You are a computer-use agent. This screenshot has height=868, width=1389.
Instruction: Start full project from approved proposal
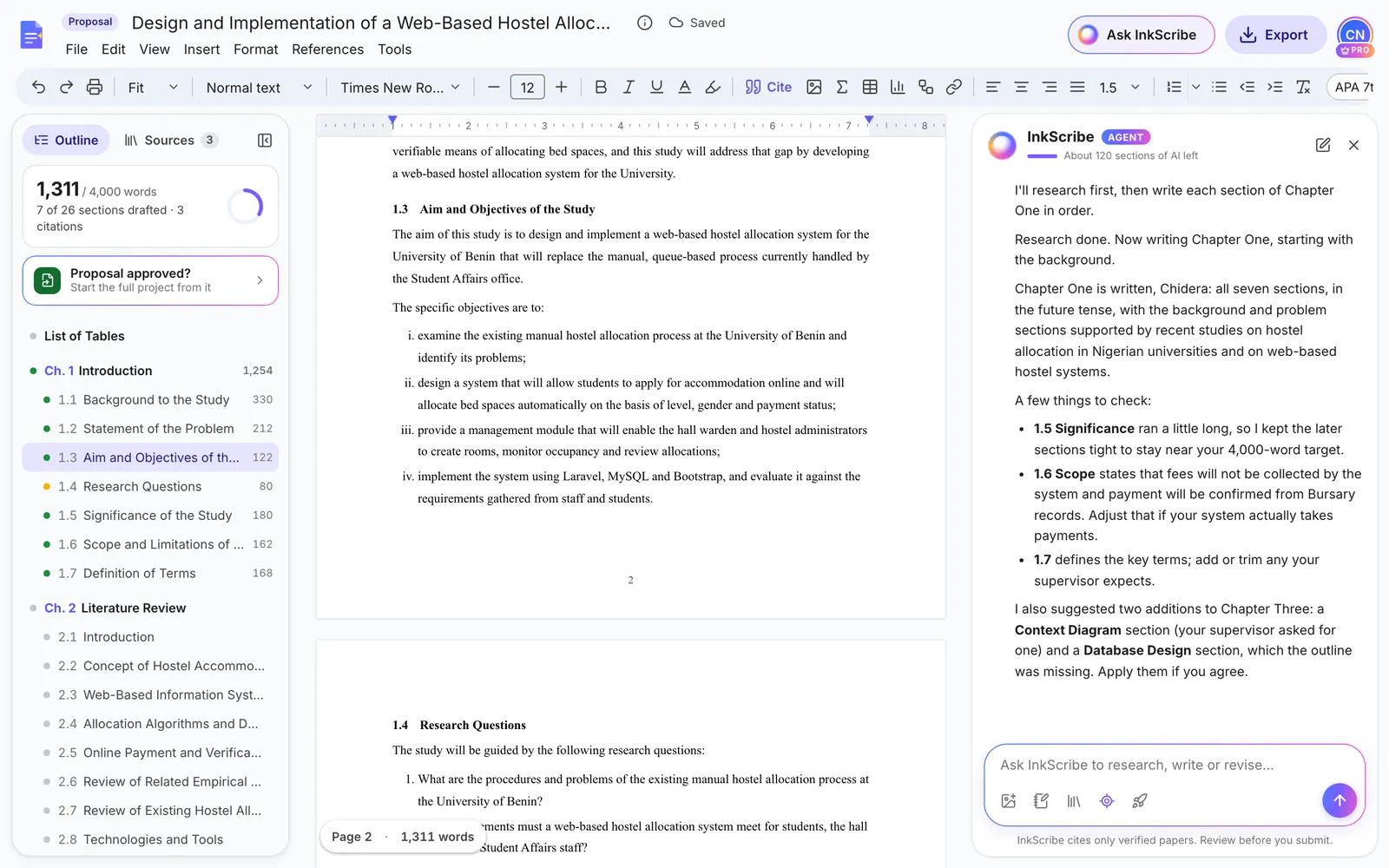[x=150, y=280]
